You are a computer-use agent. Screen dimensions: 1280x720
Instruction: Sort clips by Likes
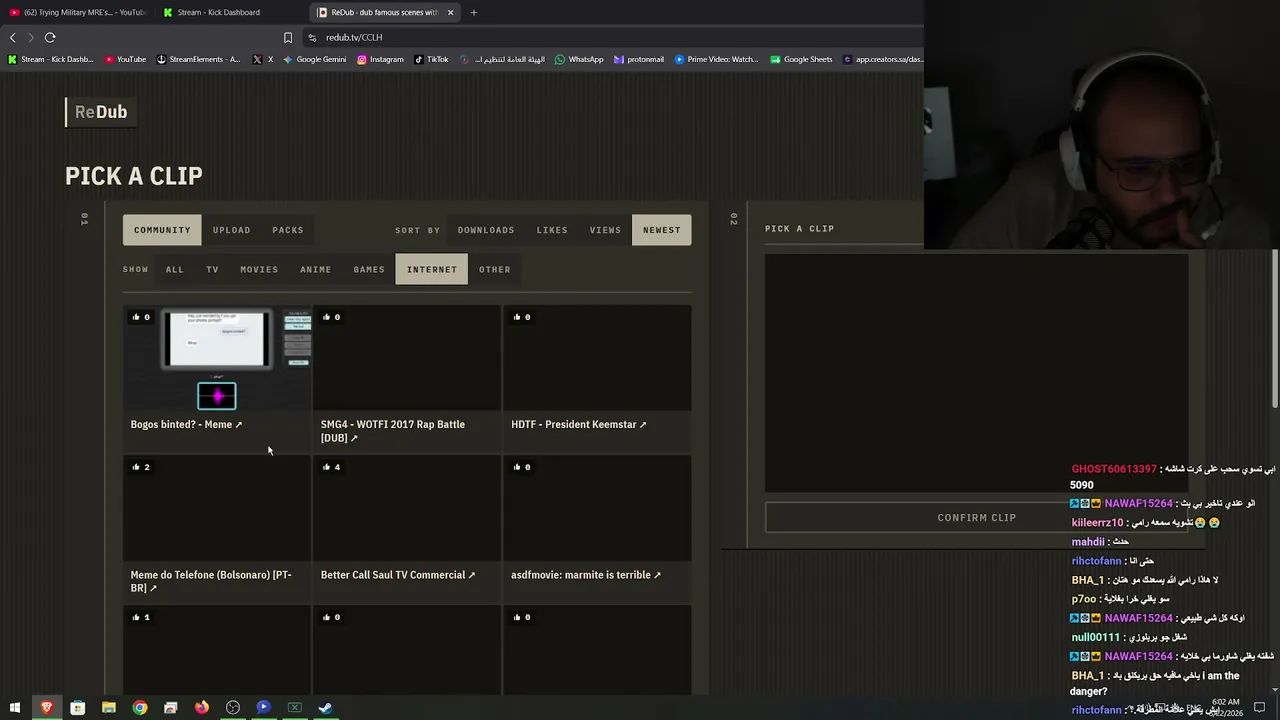[552, 230]
